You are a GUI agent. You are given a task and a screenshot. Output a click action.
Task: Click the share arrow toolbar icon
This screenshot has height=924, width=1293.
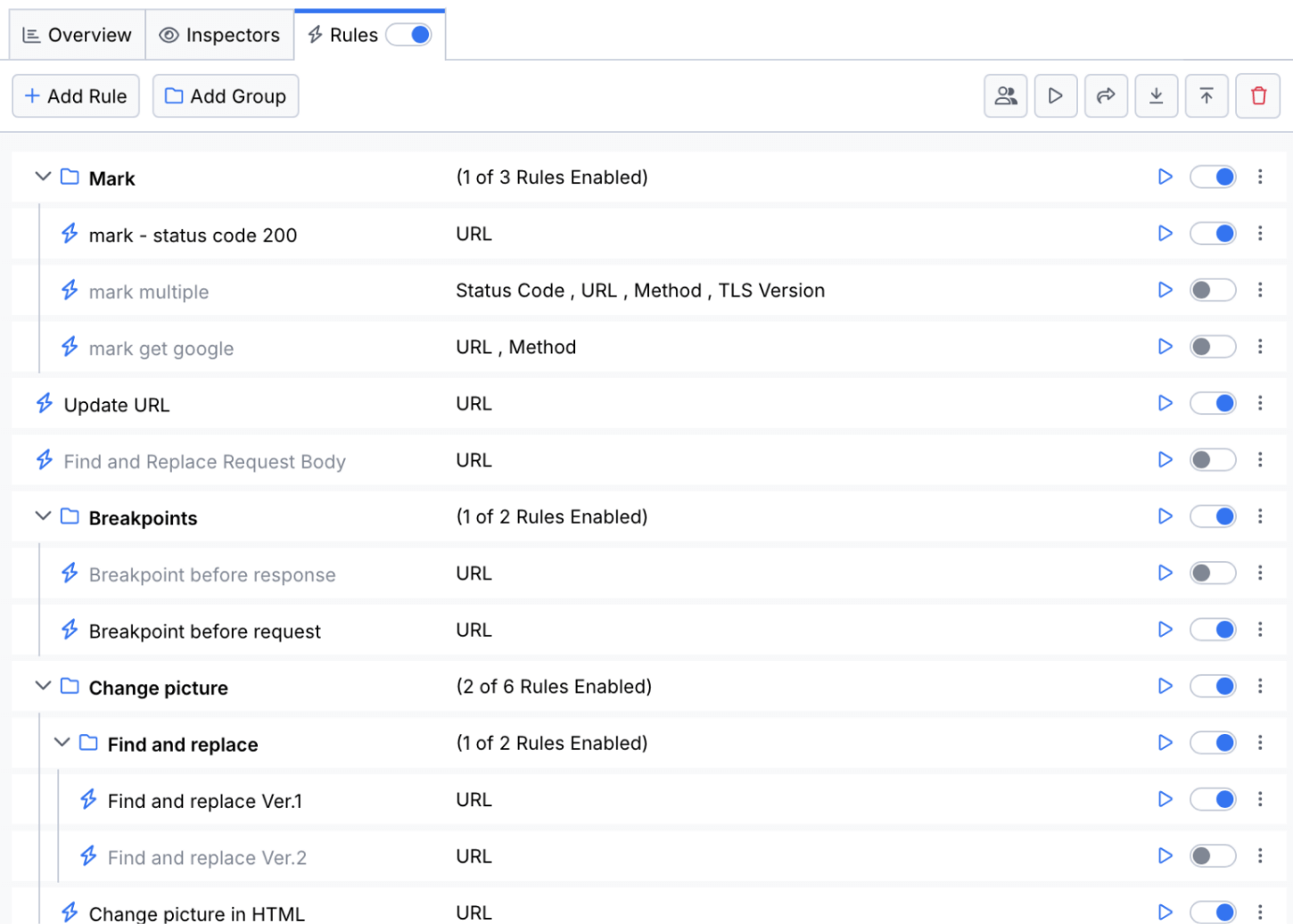tap(1106, 96)
